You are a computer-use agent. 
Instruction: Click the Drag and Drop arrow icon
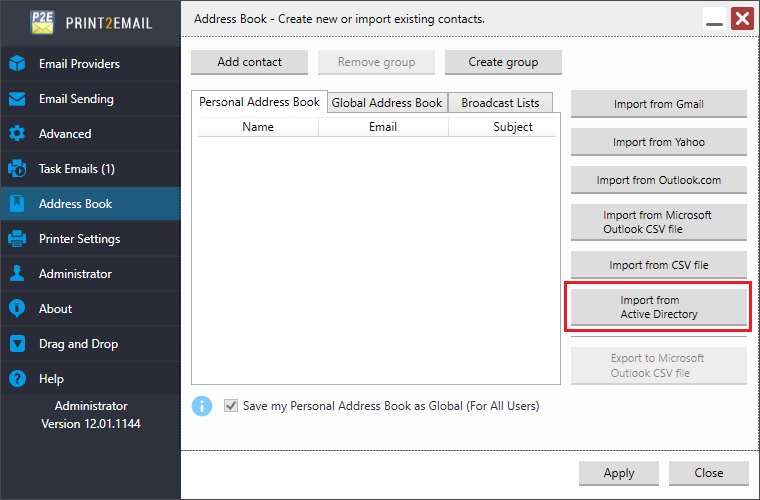click(17, 344)
